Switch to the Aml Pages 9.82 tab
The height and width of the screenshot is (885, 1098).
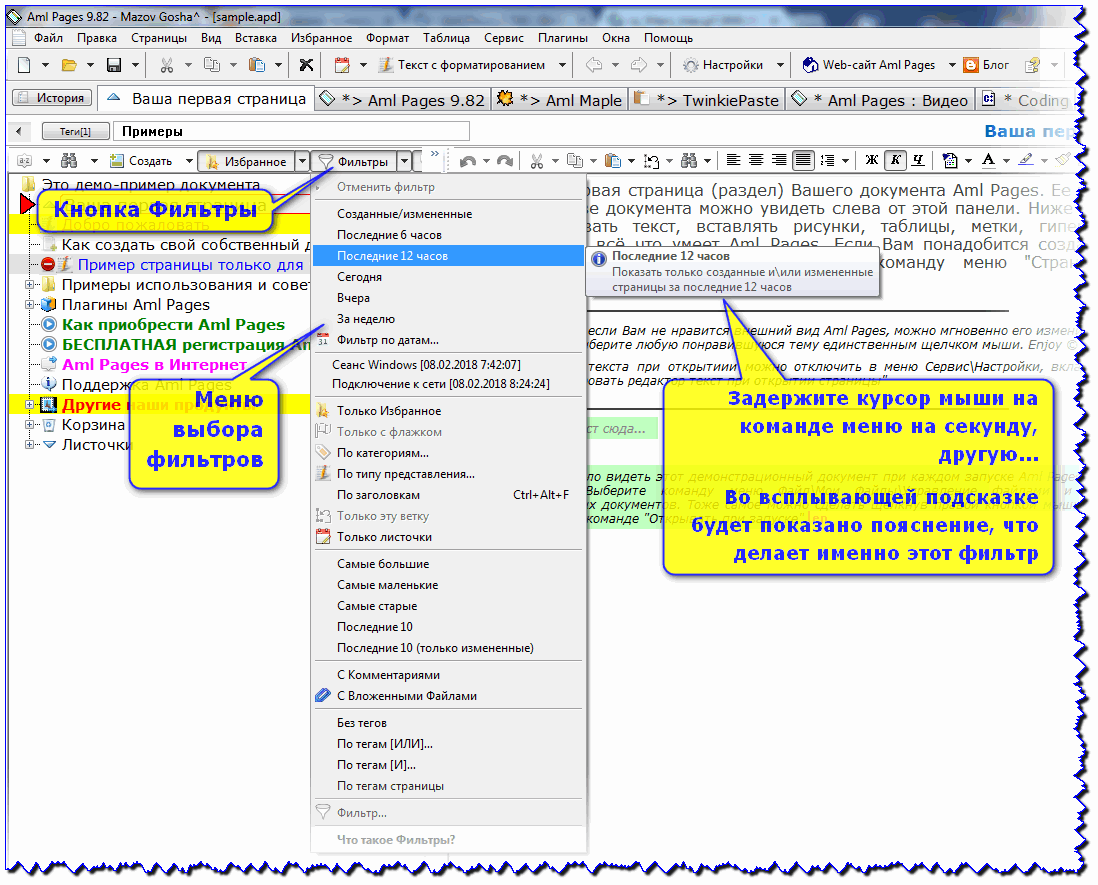tap(402, 100)
